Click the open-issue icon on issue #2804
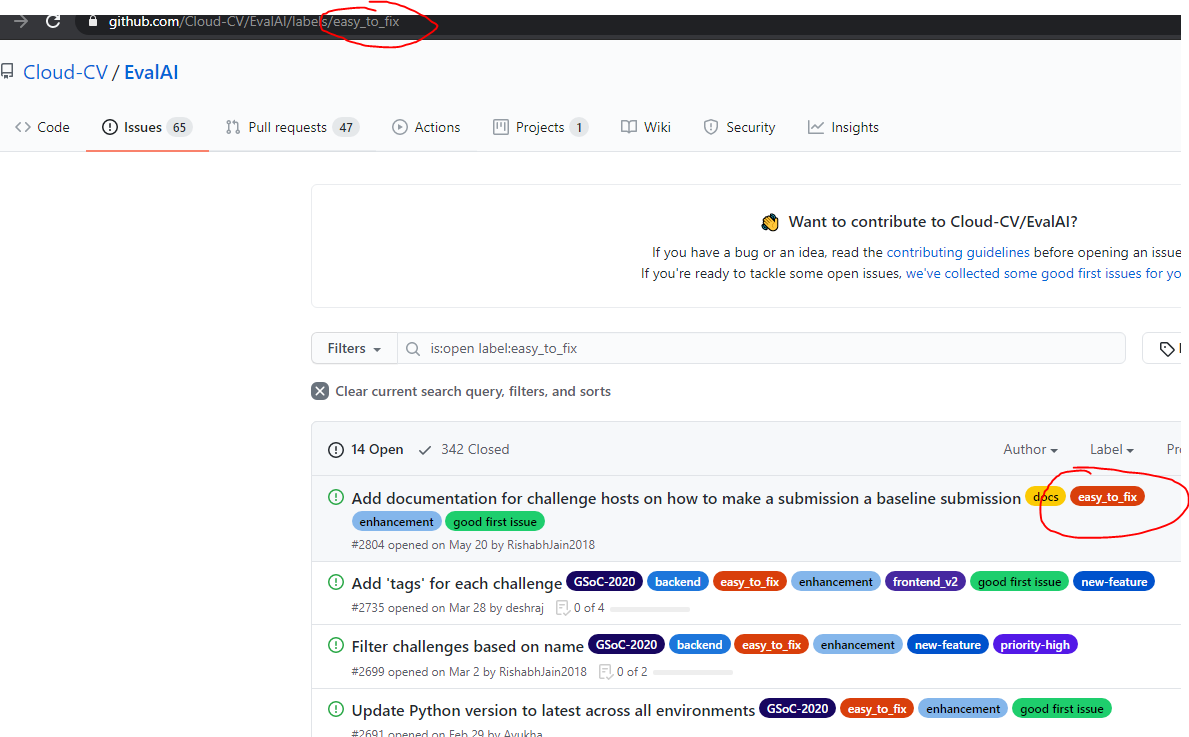The width and height of the screenshot is (1189, 737). (x=336, y=497)
